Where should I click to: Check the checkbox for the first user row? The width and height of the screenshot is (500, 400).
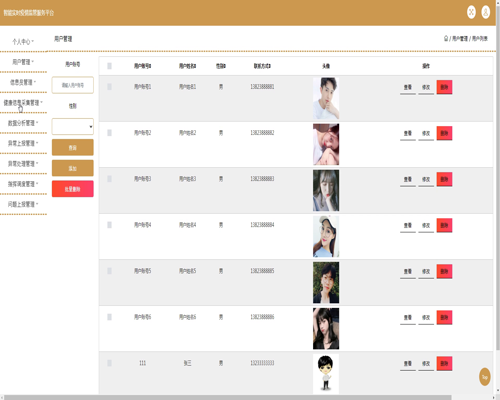(x=109, y=87)
